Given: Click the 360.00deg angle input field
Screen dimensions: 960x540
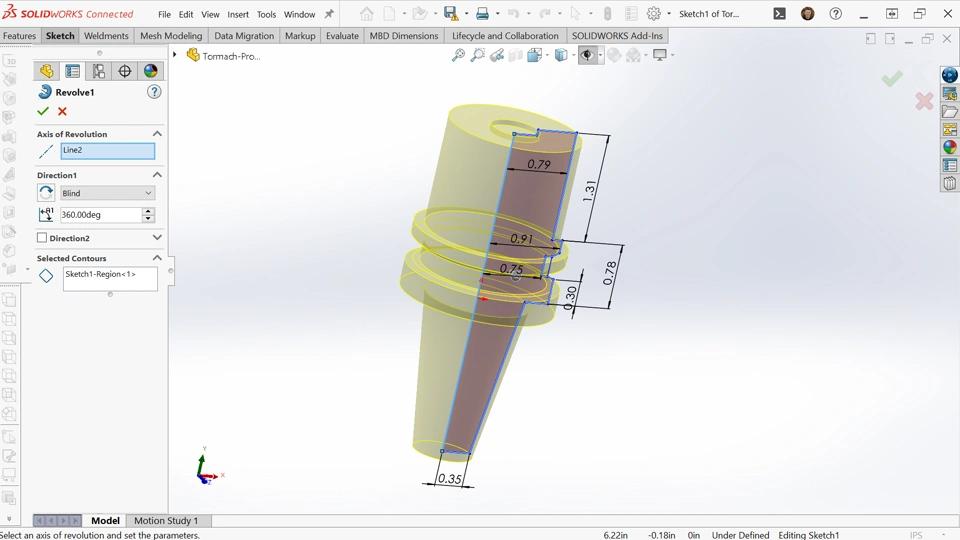Looking at the screenshot, I should pyautogui.click(x=100, y=215).
